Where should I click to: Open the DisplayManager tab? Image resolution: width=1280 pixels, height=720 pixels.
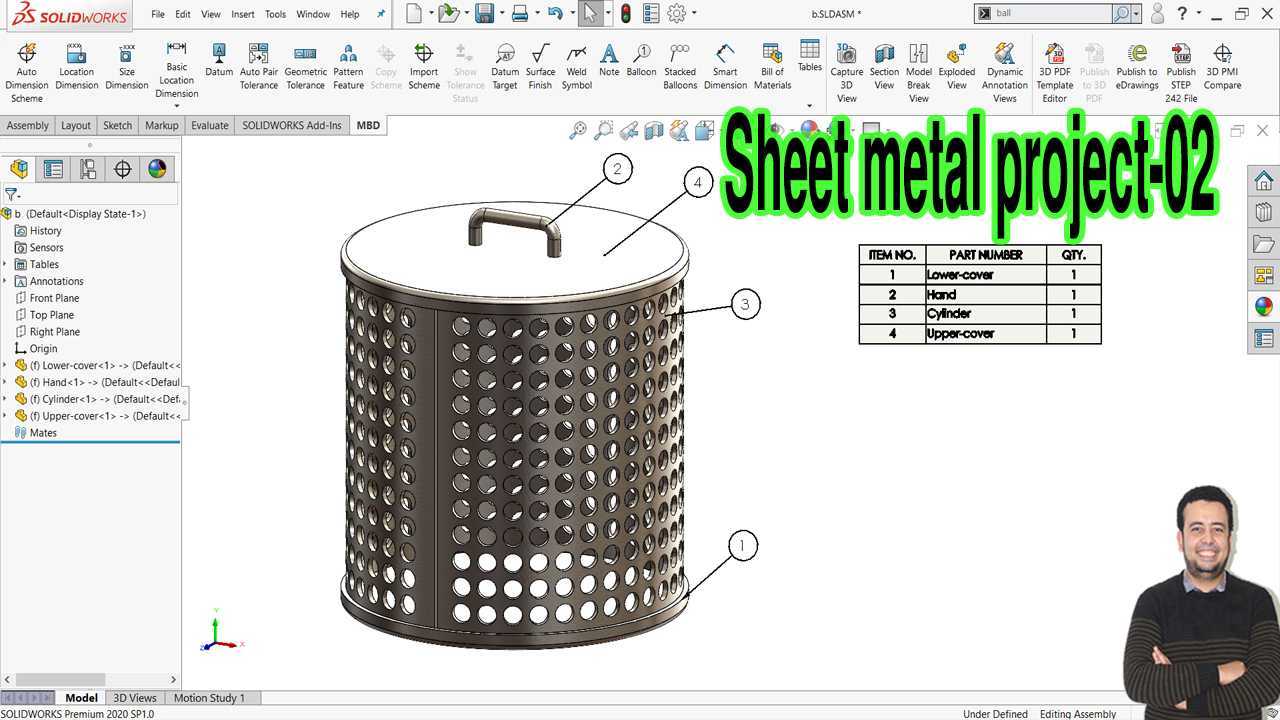pyautogui.click(x=157, y=169)
